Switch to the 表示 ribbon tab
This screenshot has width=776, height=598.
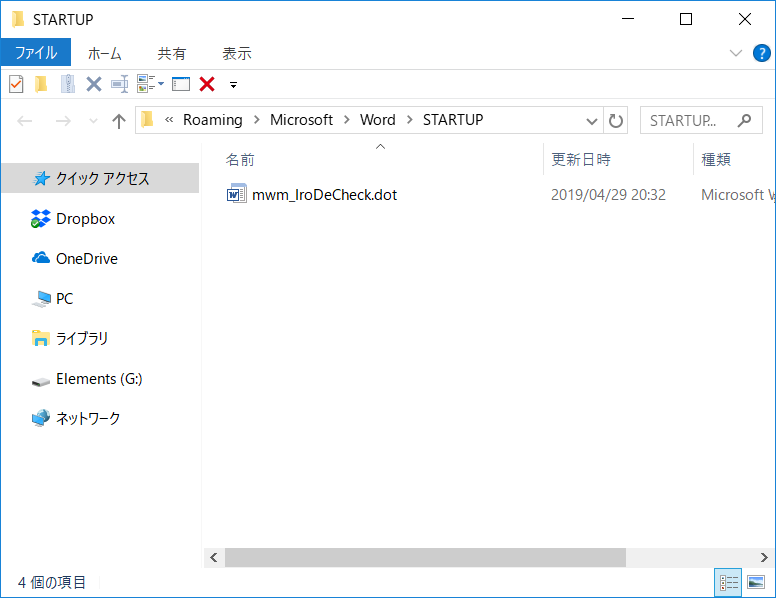[x=236, y=53]
